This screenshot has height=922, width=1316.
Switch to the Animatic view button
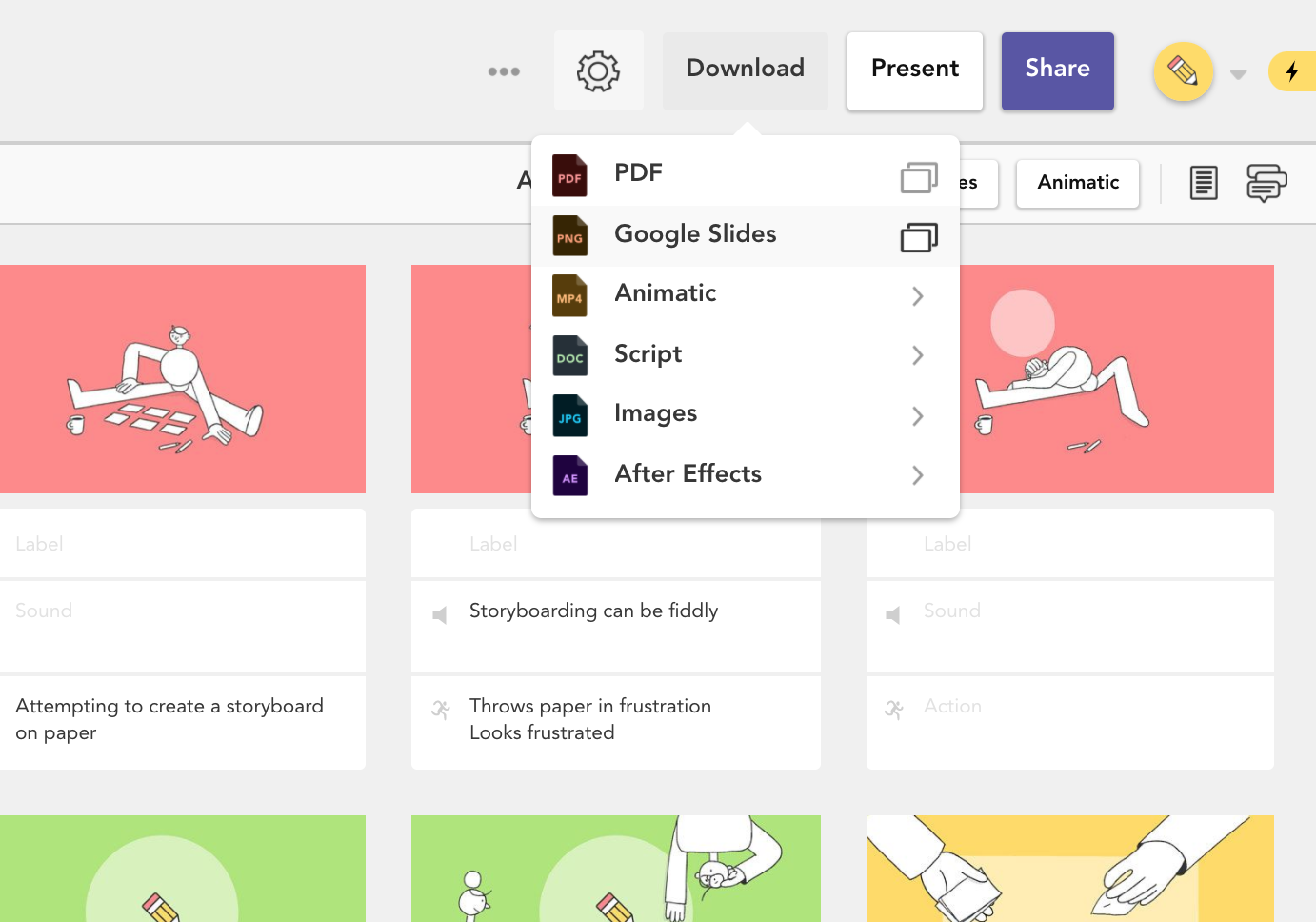click(x=1077, y=183)
